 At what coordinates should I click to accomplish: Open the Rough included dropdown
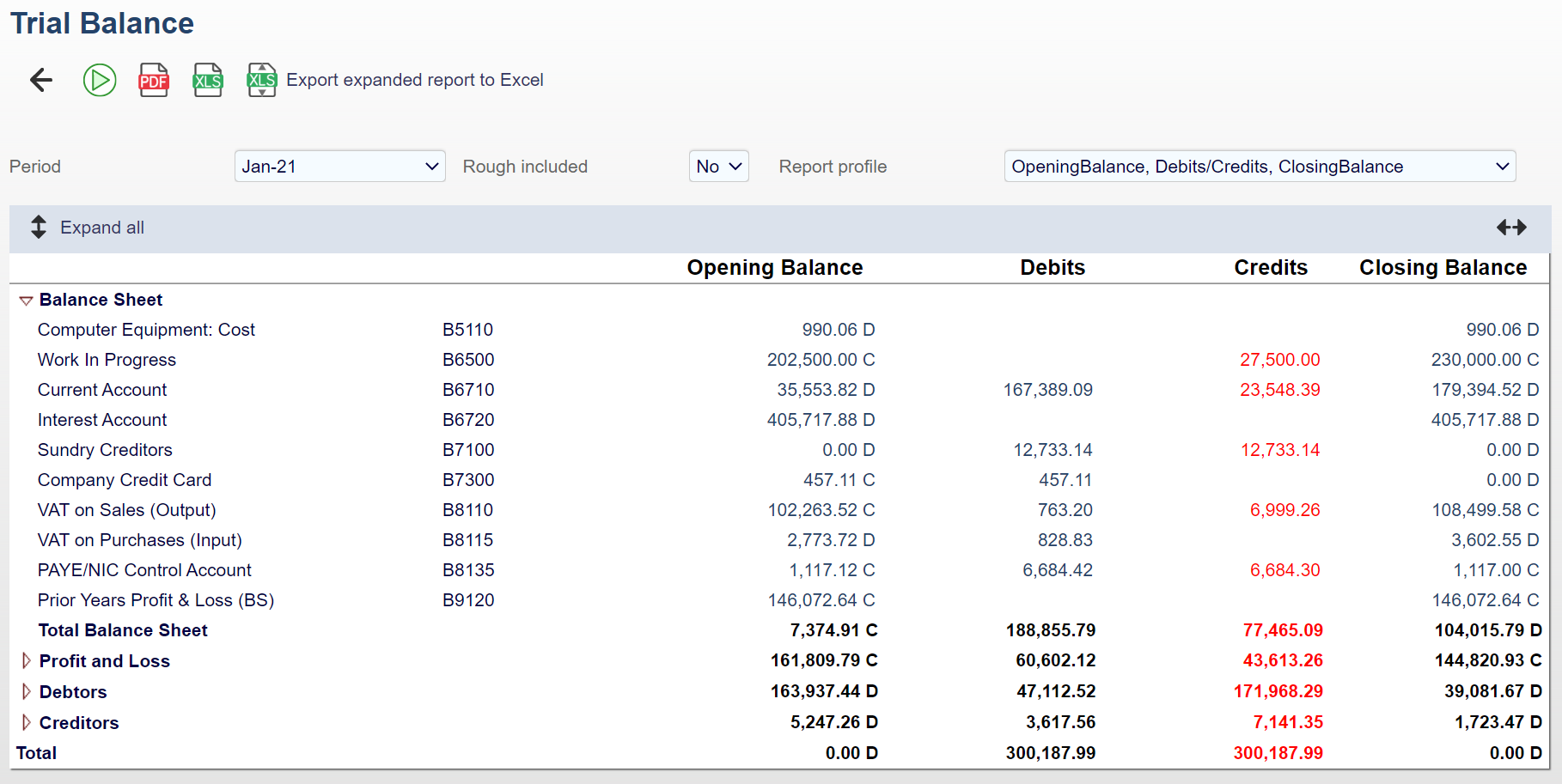[x=718, y=167]
